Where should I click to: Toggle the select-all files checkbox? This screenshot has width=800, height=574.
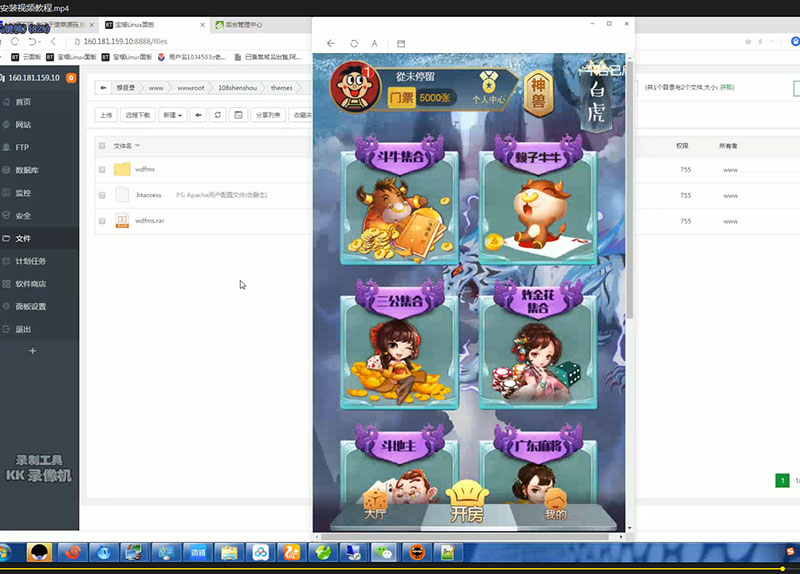tap(102, 146)
